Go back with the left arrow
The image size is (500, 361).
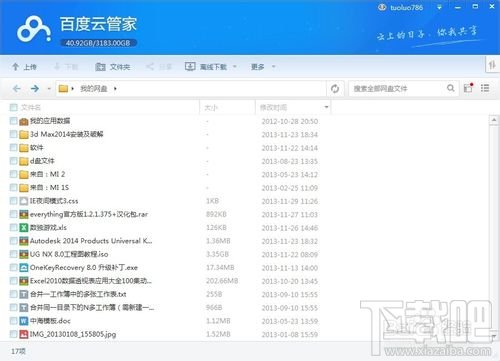coord(17,88)
